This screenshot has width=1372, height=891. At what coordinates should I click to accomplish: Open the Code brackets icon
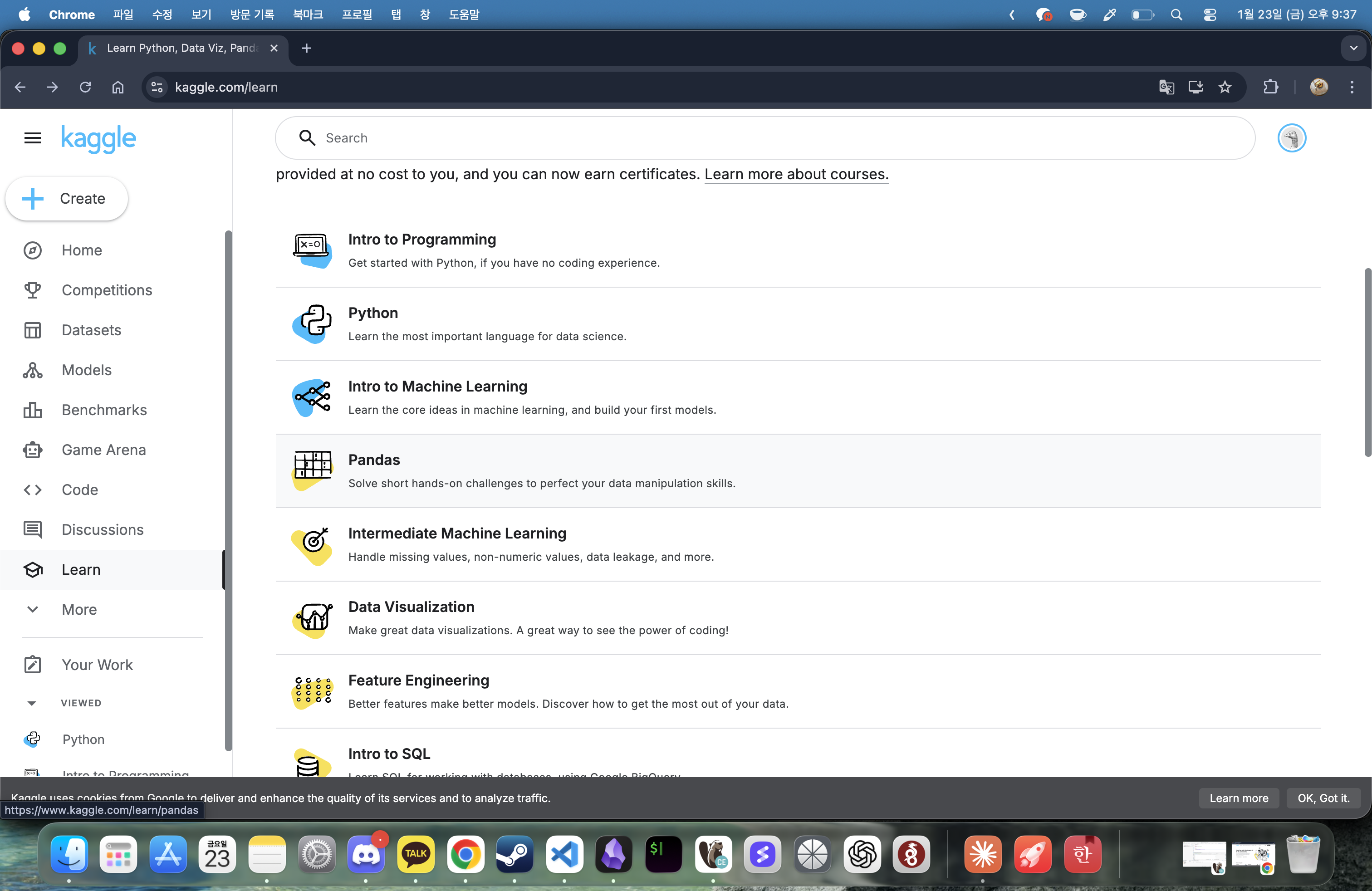(32, 490)
